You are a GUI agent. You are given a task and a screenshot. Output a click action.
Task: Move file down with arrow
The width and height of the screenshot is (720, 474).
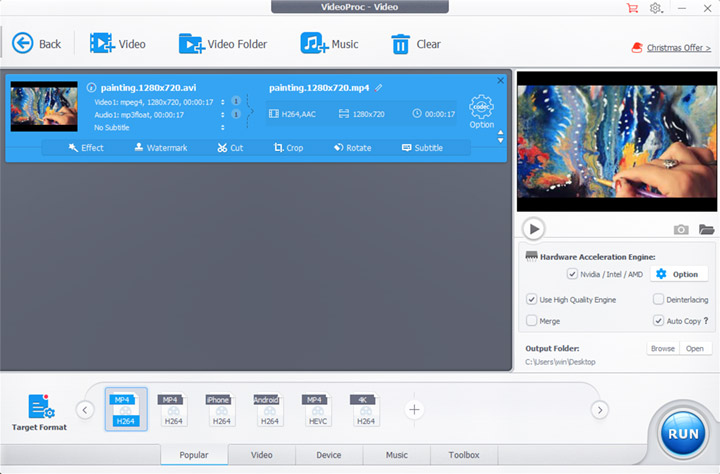pyautogui.click(x=501, y=141)
